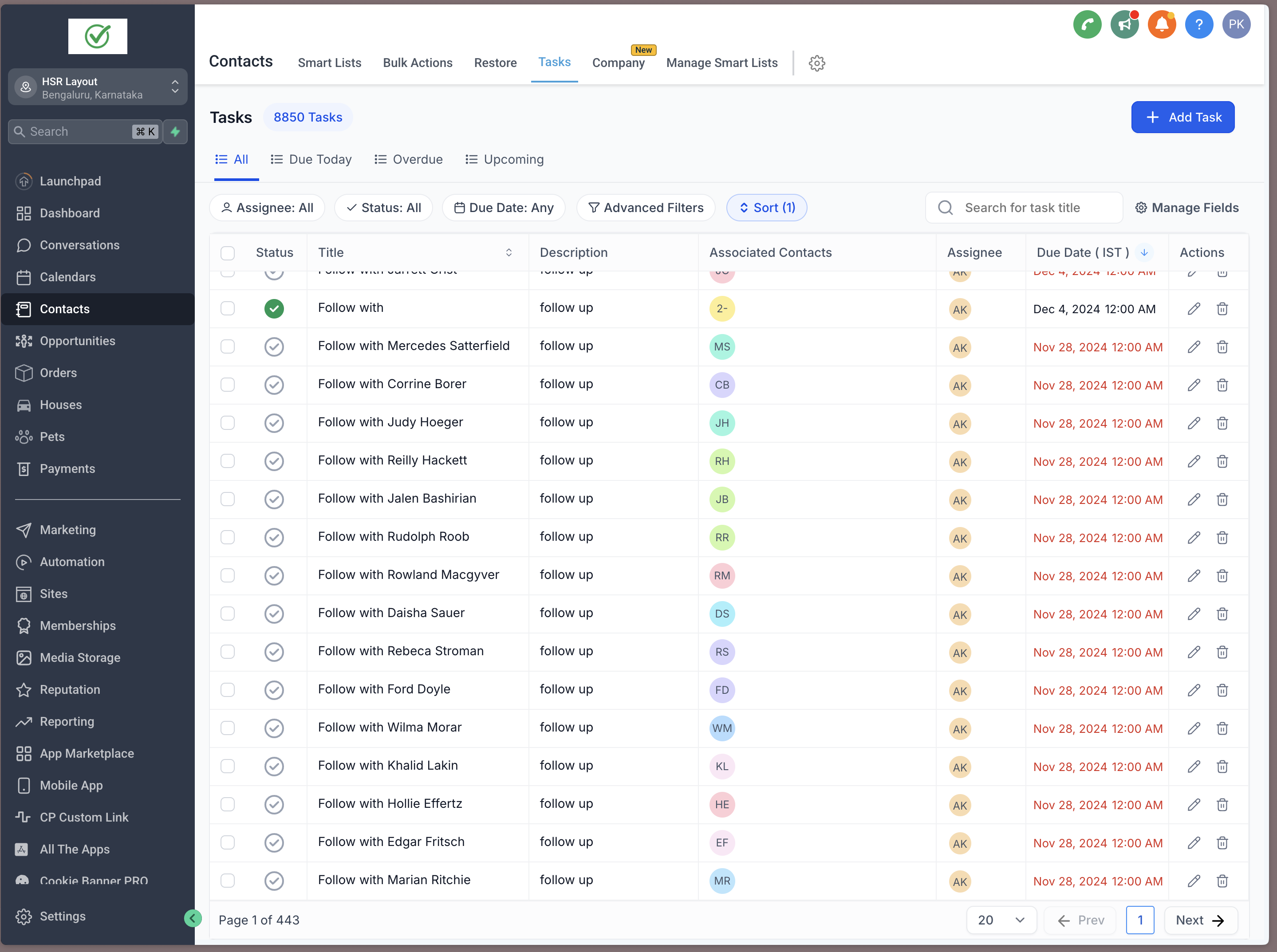Click the green lightning quick actions icon
The image size is (1277, 952).
(176, 131)
